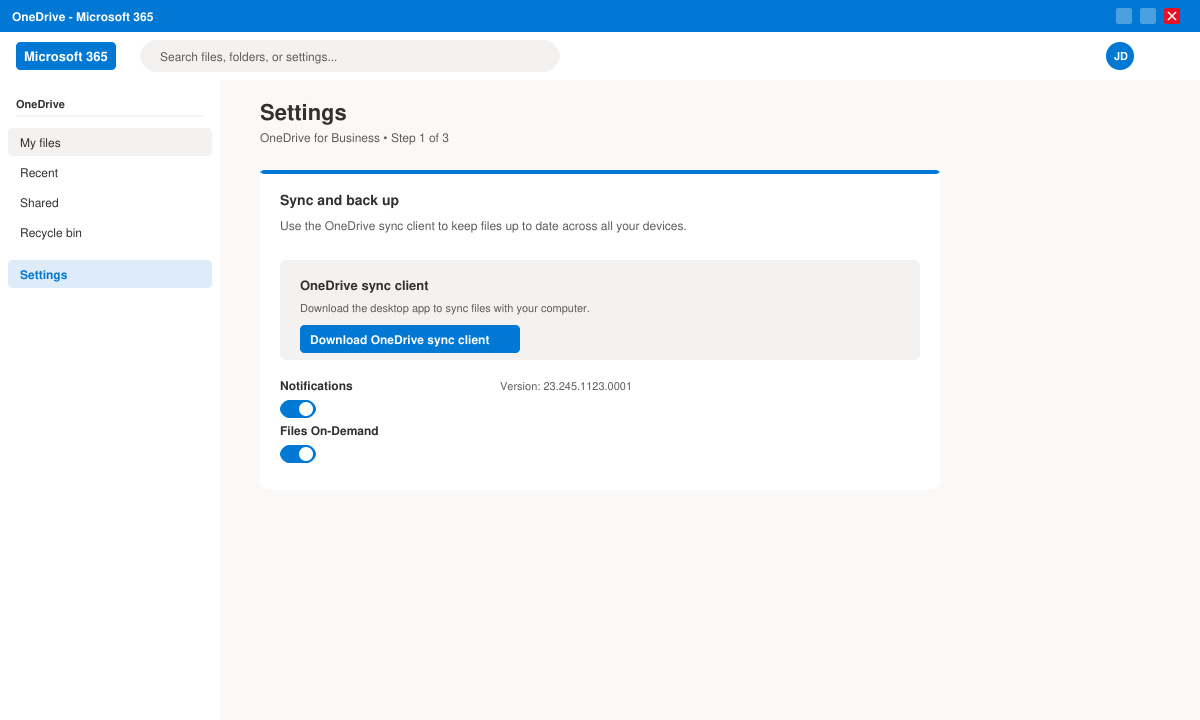Go to Shared files
This screenshot has height=720, width=1200.
pos(110,202)
